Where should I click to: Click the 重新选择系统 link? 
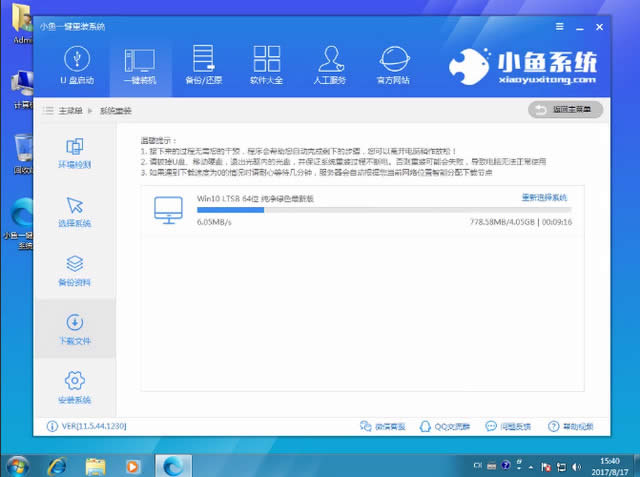(544, 198)
